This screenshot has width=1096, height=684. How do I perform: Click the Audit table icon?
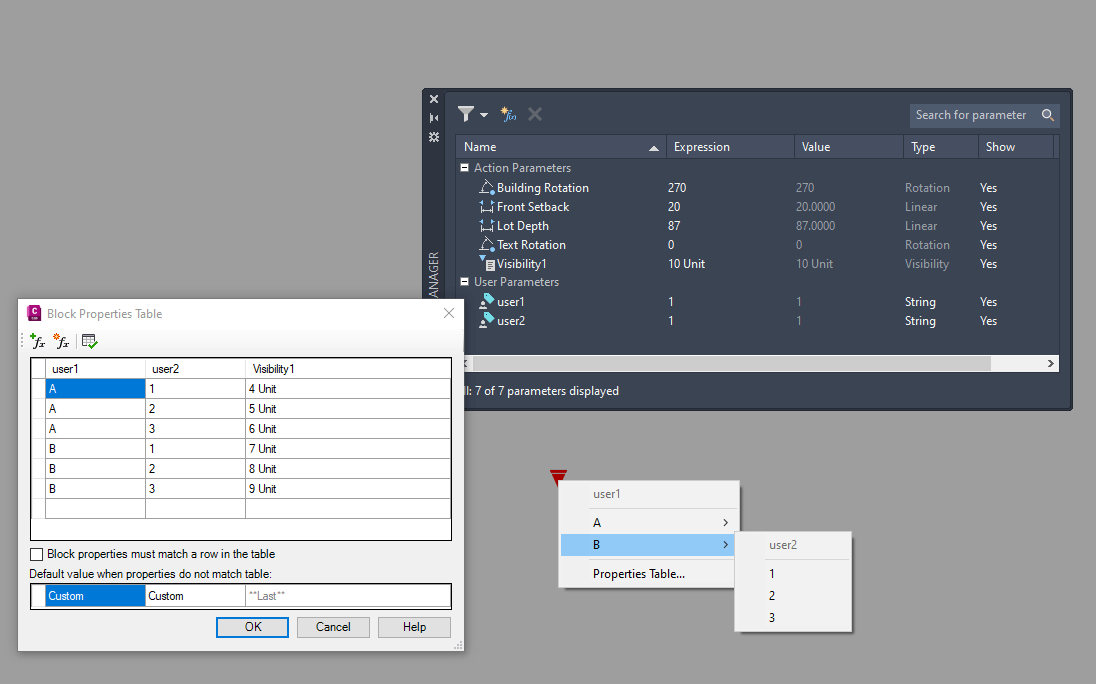[89, 341]
